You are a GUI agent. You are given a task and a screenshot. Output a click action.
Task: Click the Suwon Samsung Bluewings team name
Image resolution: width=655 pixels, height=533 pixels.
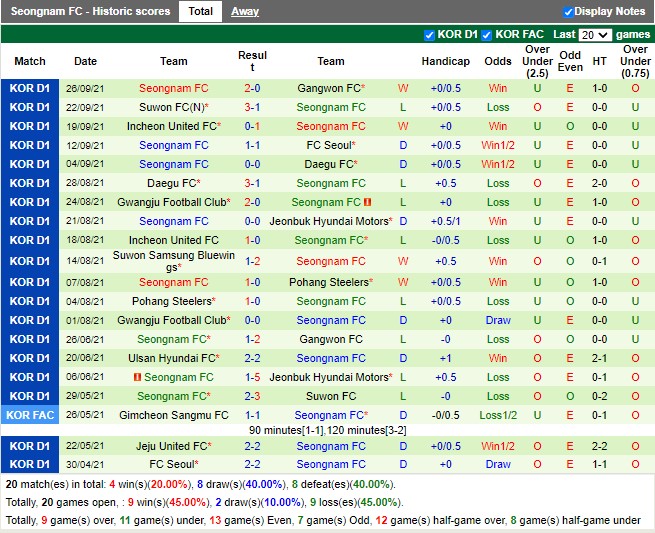pyautogui.click(x=174, y=261)
